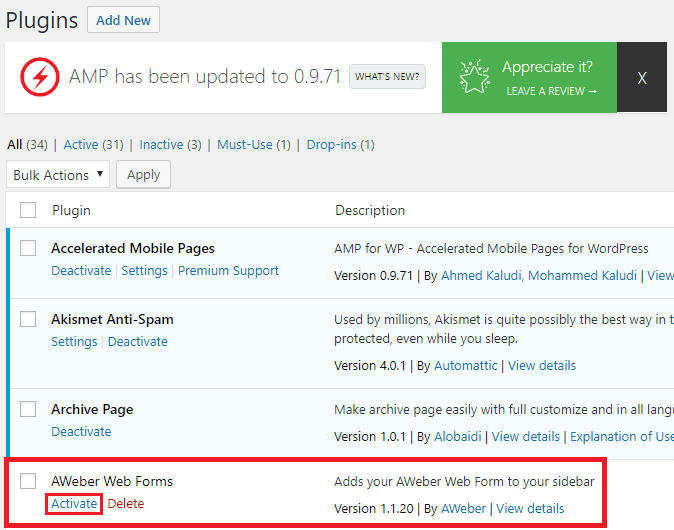The height and width of the screenshot is (530, 674).
Task: Open Premium Support link
Action: [228, 270]
